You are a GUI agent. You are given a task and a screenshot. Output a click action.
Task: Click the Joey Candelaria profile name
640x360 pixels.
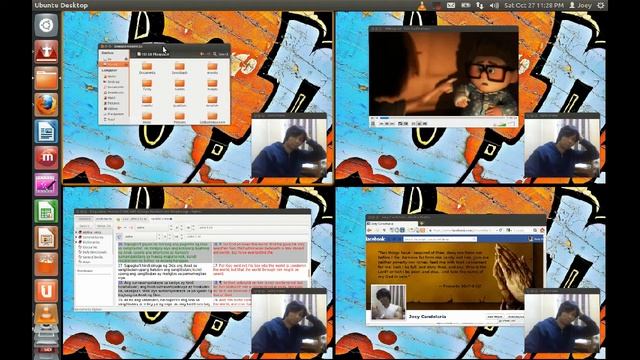427,316
